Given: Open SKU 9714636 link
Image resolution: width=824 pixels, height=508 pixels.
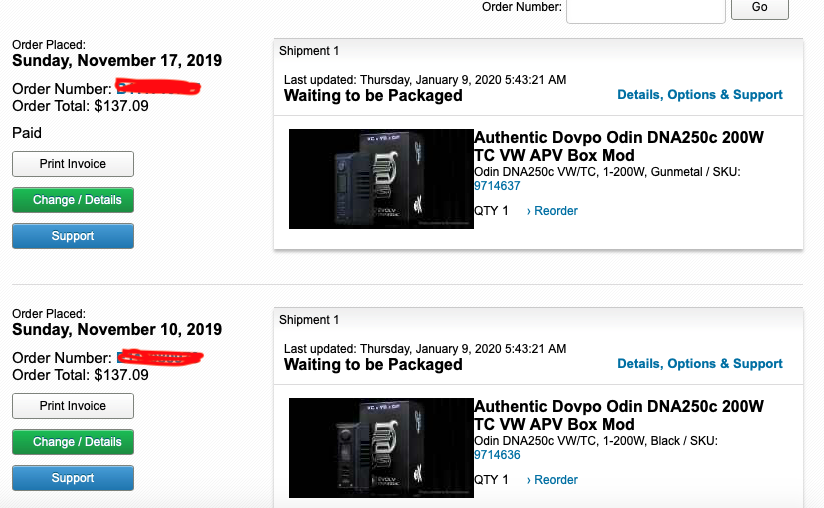Looking at the screenshot, I should click(x=497, y=455).
